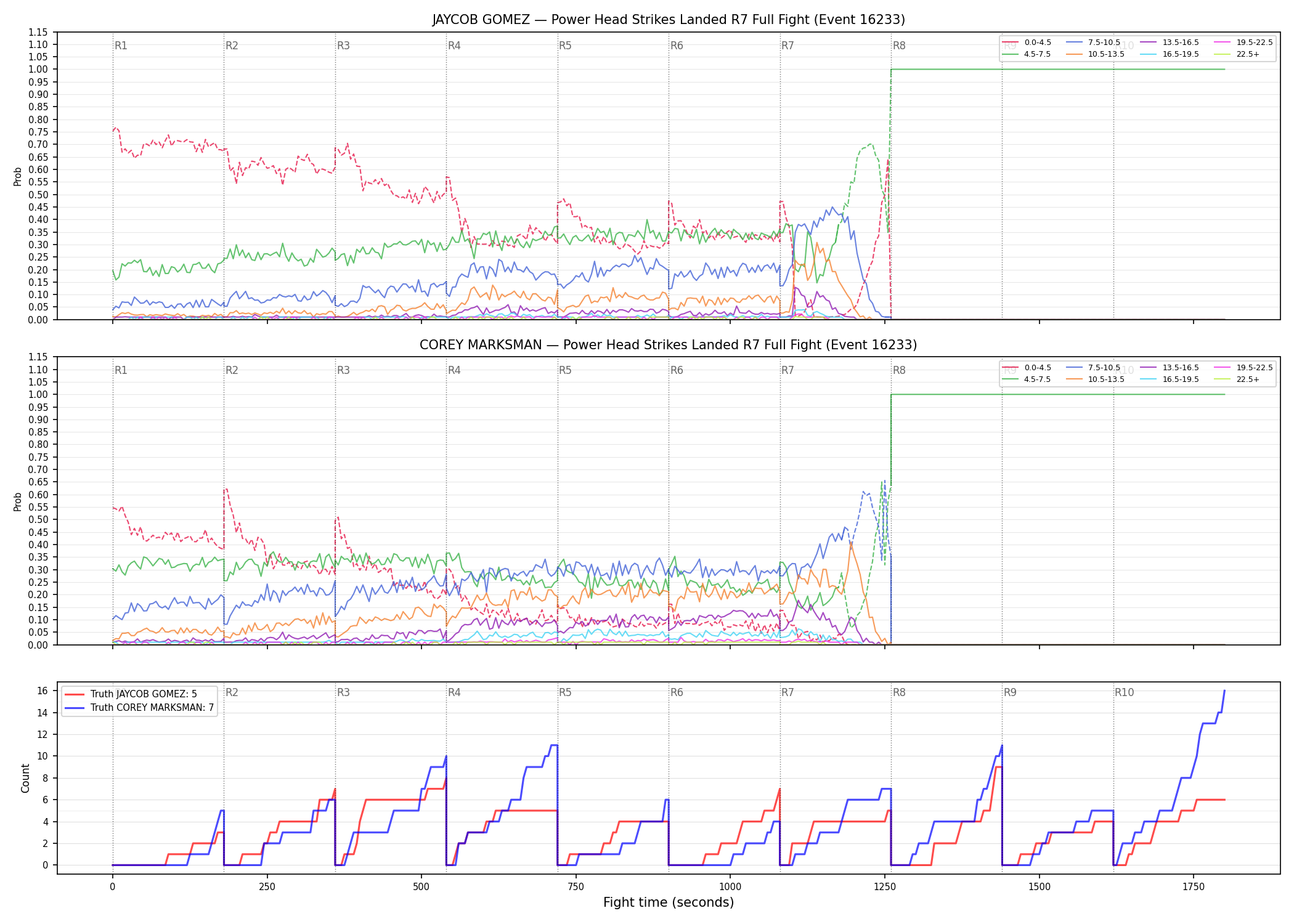Click the R8 round marker in top chart

[x=899, y=46]
